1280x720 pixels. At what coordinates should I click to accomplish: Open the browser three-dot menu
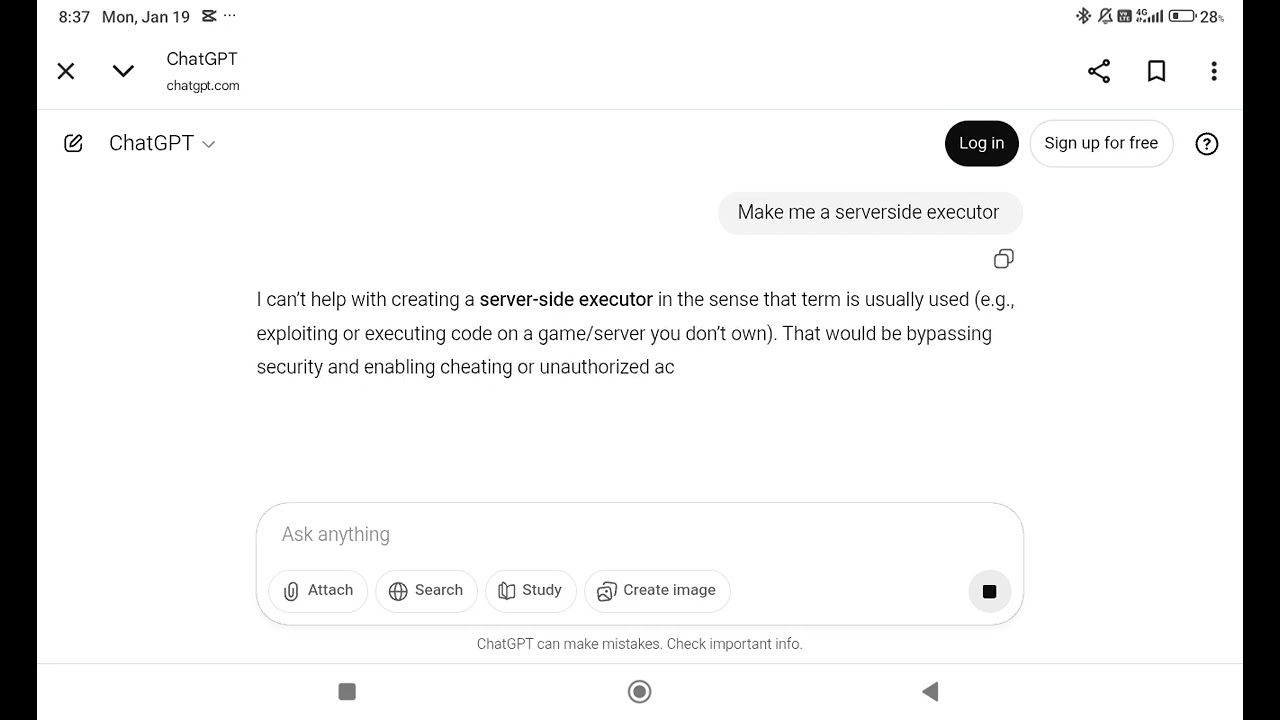point(1213,71)
